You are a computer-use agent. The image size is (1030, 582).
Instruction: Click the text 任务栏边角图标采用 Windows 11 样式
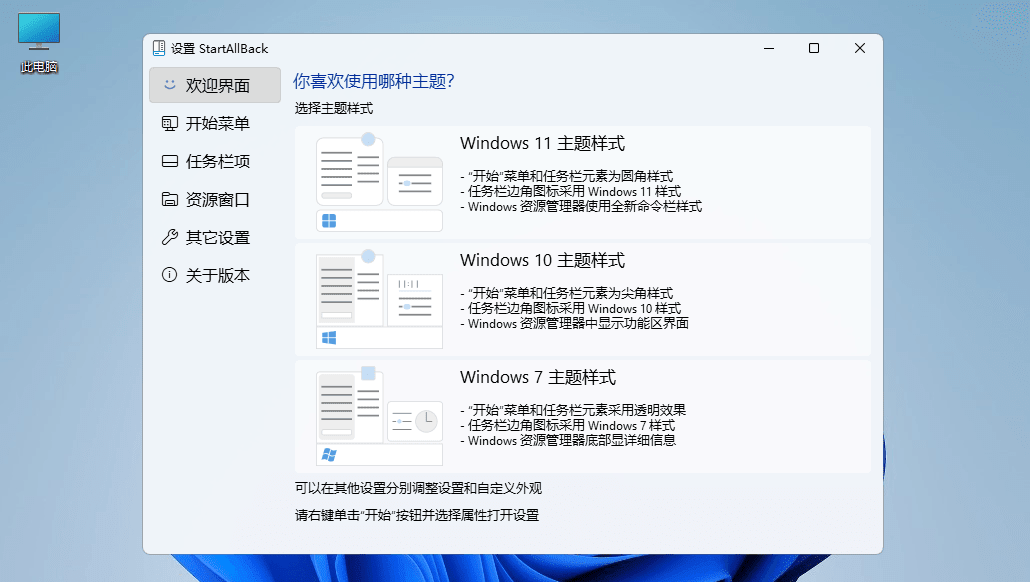(574, 191)
